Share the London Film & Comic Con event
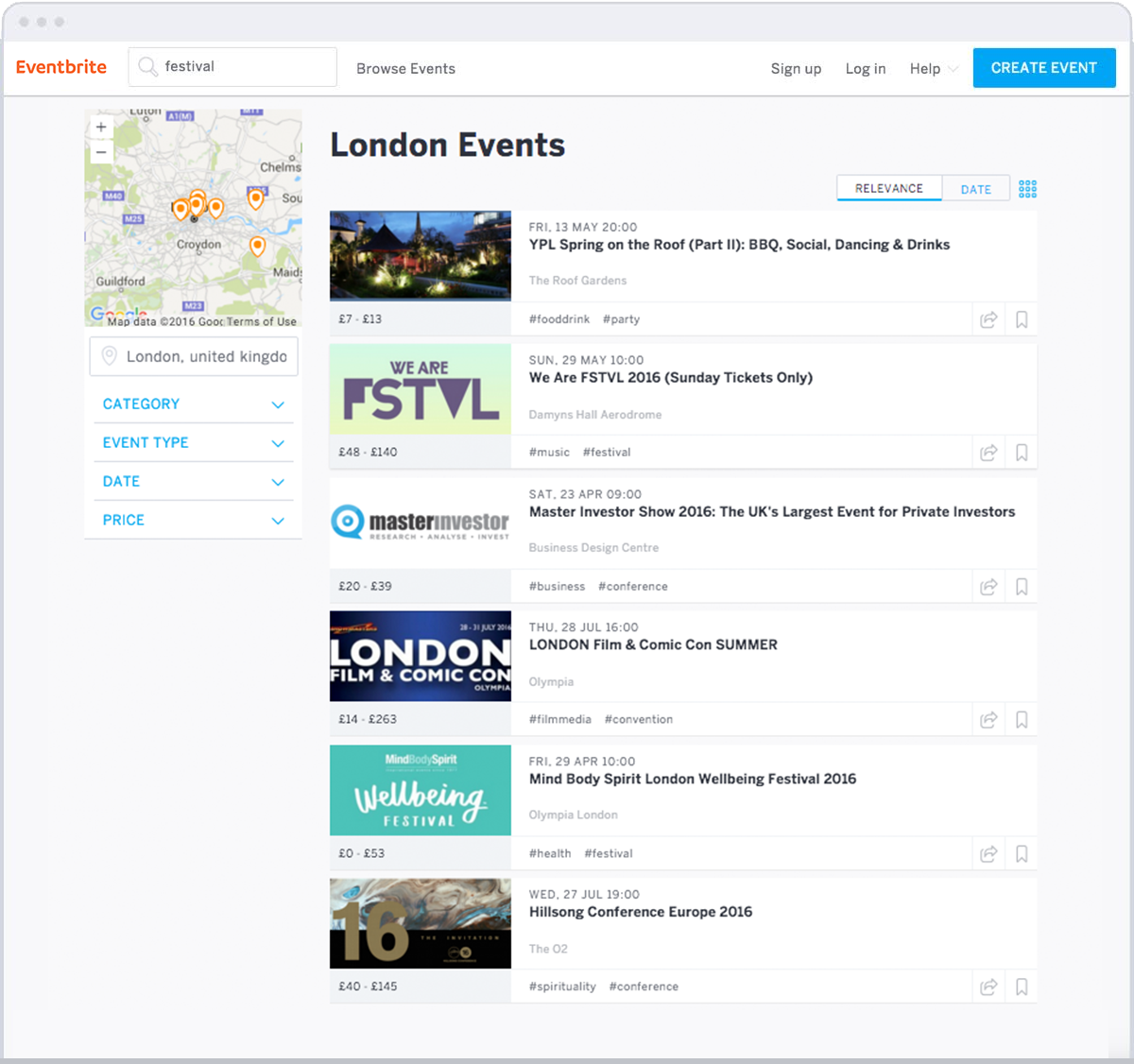 pyautogui.click(x=988, y=720)
